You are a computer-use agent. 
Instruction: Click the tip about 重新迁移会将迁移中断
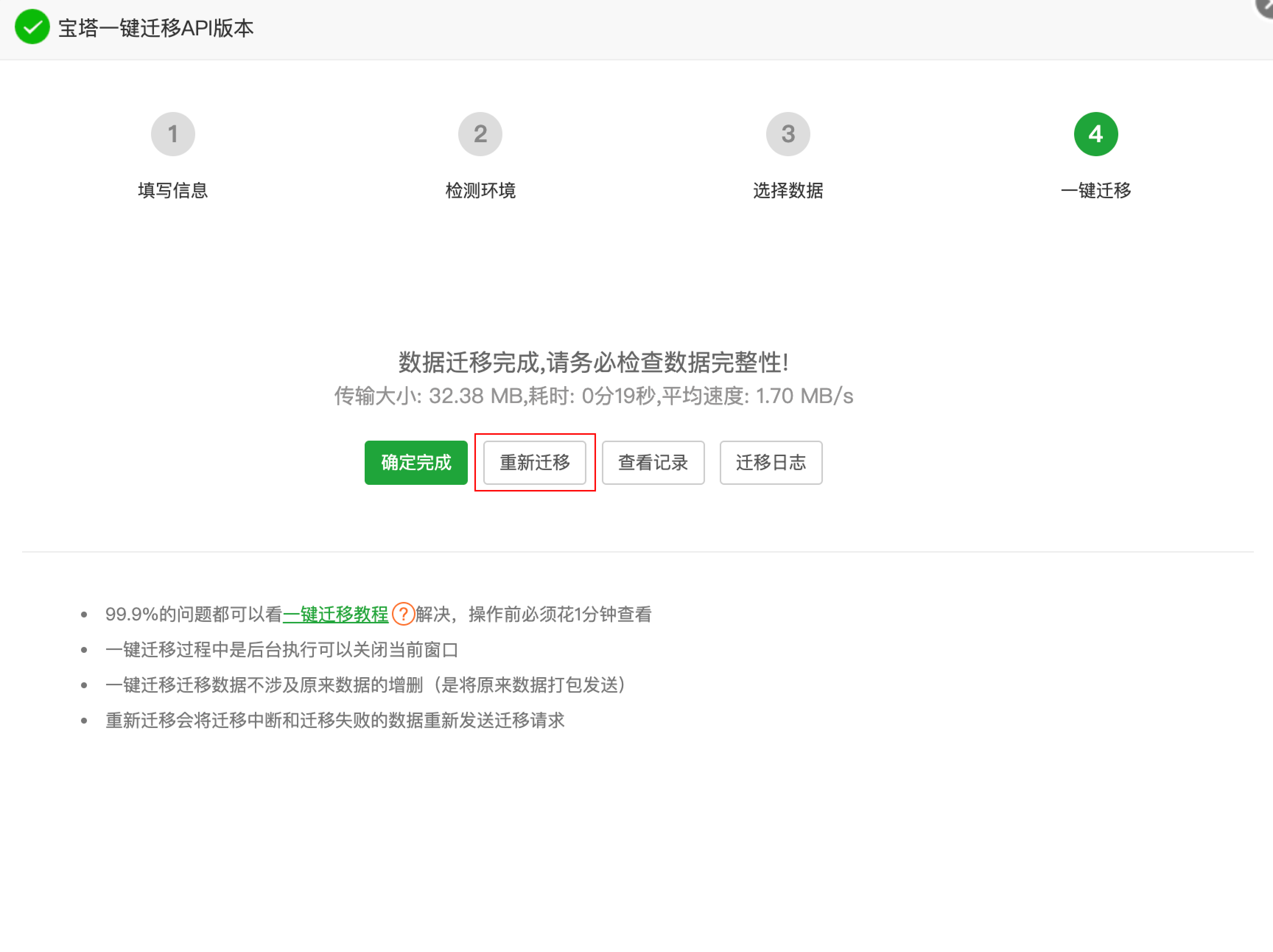tap(335, 720)
